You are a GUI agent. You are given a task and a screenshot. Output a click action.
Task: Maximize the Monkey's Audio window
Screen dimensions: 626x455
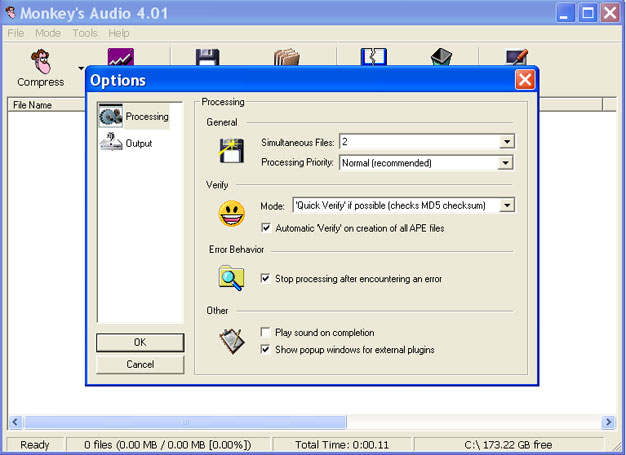pos(588,13)
